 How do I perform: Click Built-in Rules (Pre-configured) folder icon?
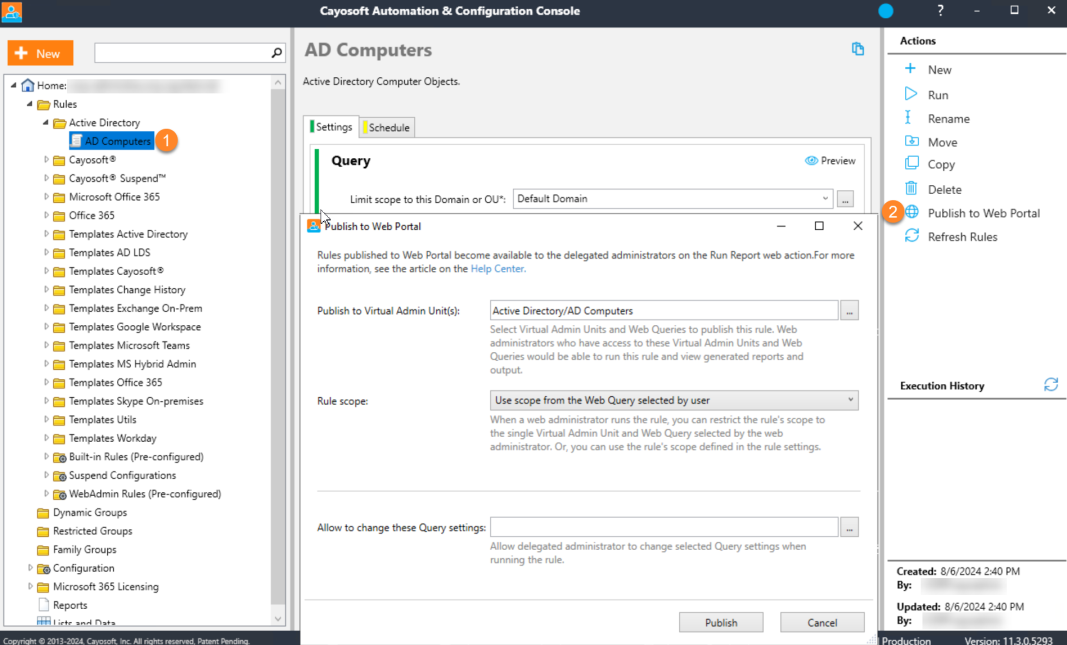(60, 457)
